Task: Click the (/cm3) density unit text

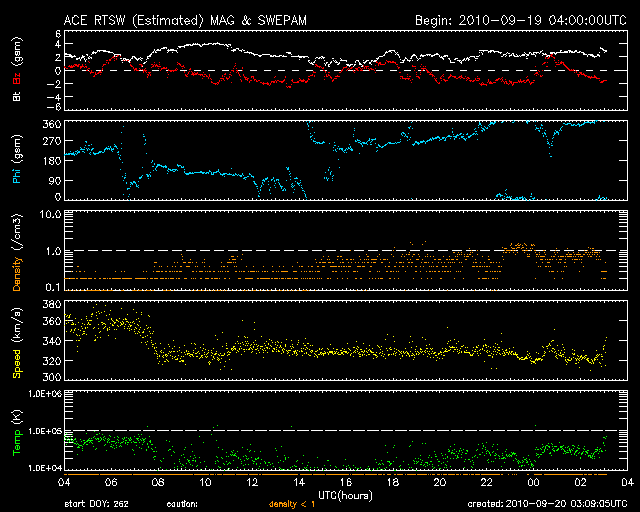Action: coord(17,232)
